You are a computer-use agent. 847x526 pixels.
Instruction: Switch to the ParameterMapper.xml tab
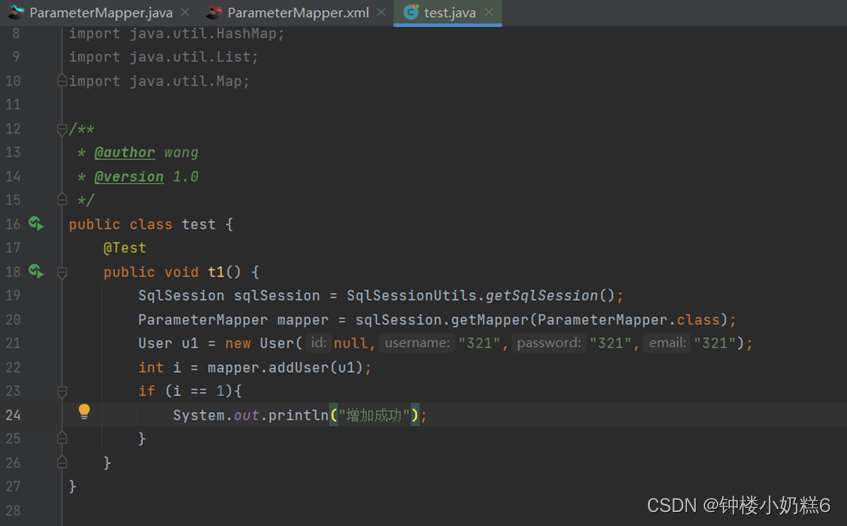(298, 12)
